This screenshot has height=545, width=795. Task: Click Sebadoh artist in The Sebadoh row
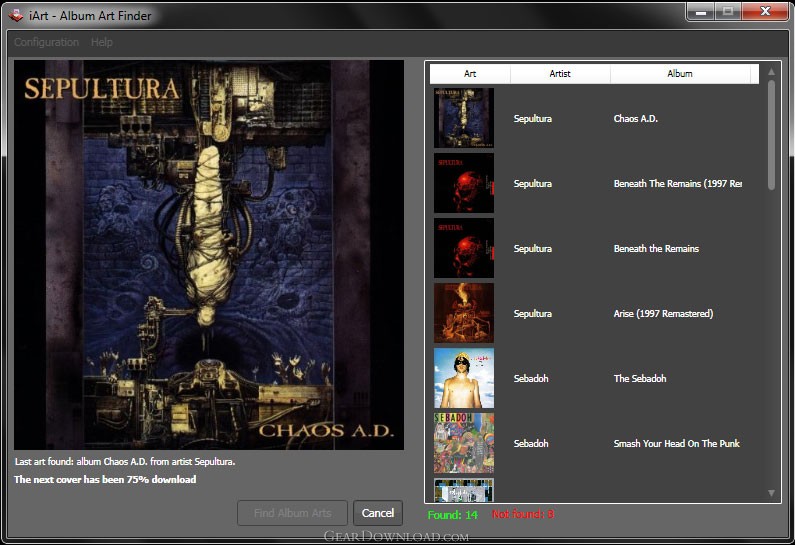531,378
